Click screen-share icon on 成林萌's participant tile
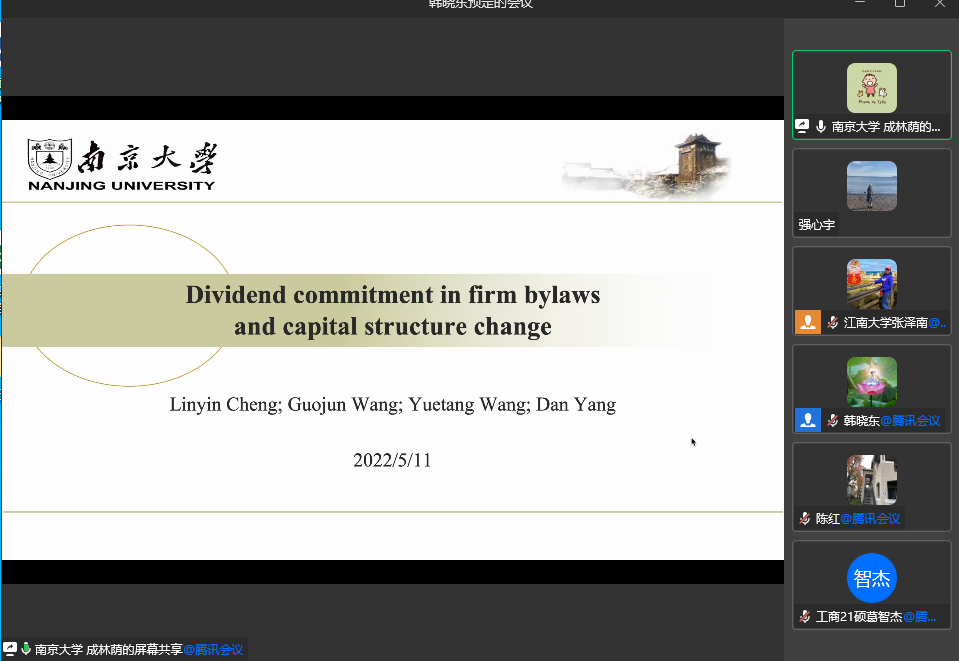This screenshot has width=959, height=661. [x=802, y=126]
